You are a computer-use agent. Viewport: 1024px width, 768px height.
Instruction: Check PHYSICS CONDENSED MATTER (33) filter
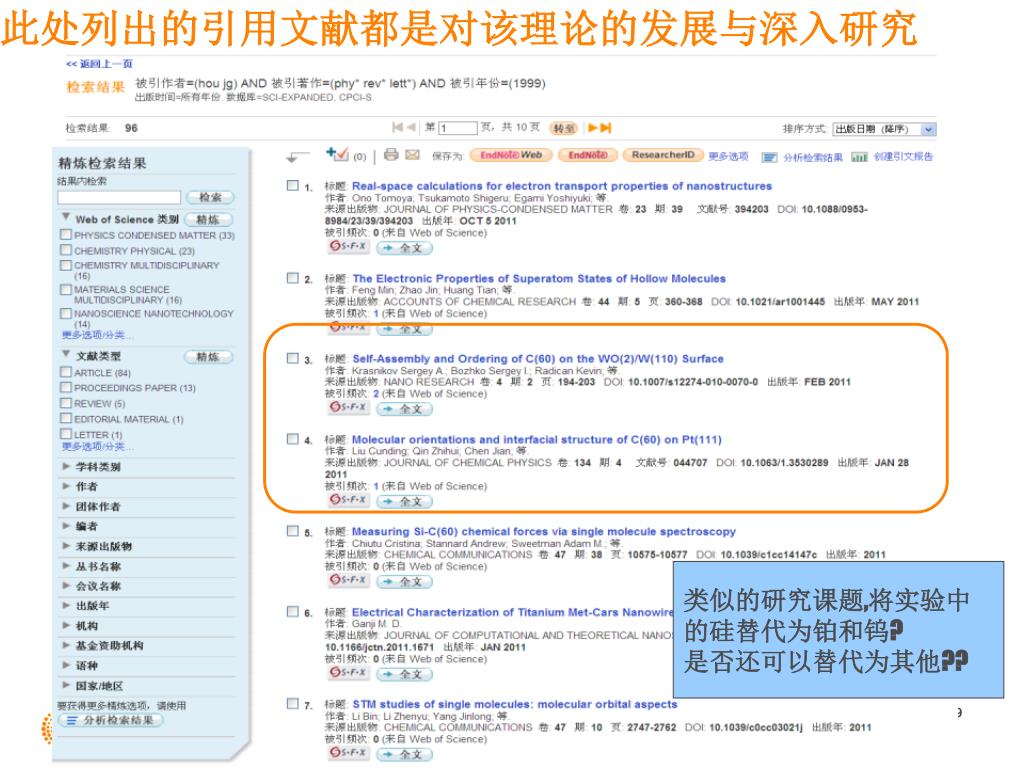[x=65, y=234]
